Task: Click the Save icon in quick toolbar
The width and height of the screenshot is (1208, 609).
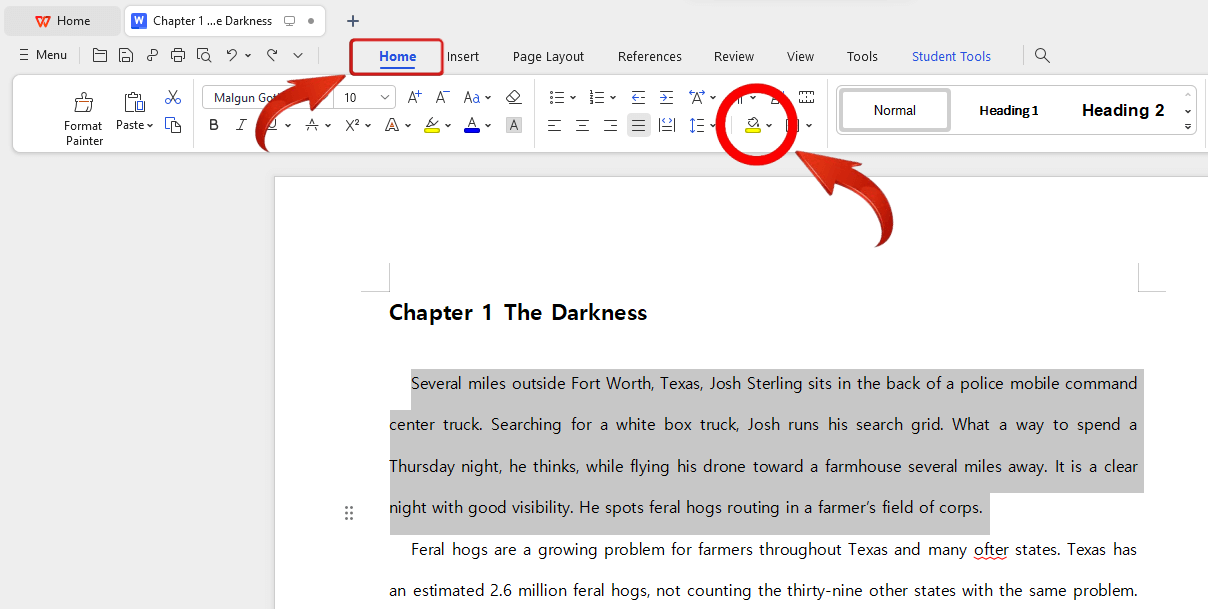Action: click(x=126, y=55)
